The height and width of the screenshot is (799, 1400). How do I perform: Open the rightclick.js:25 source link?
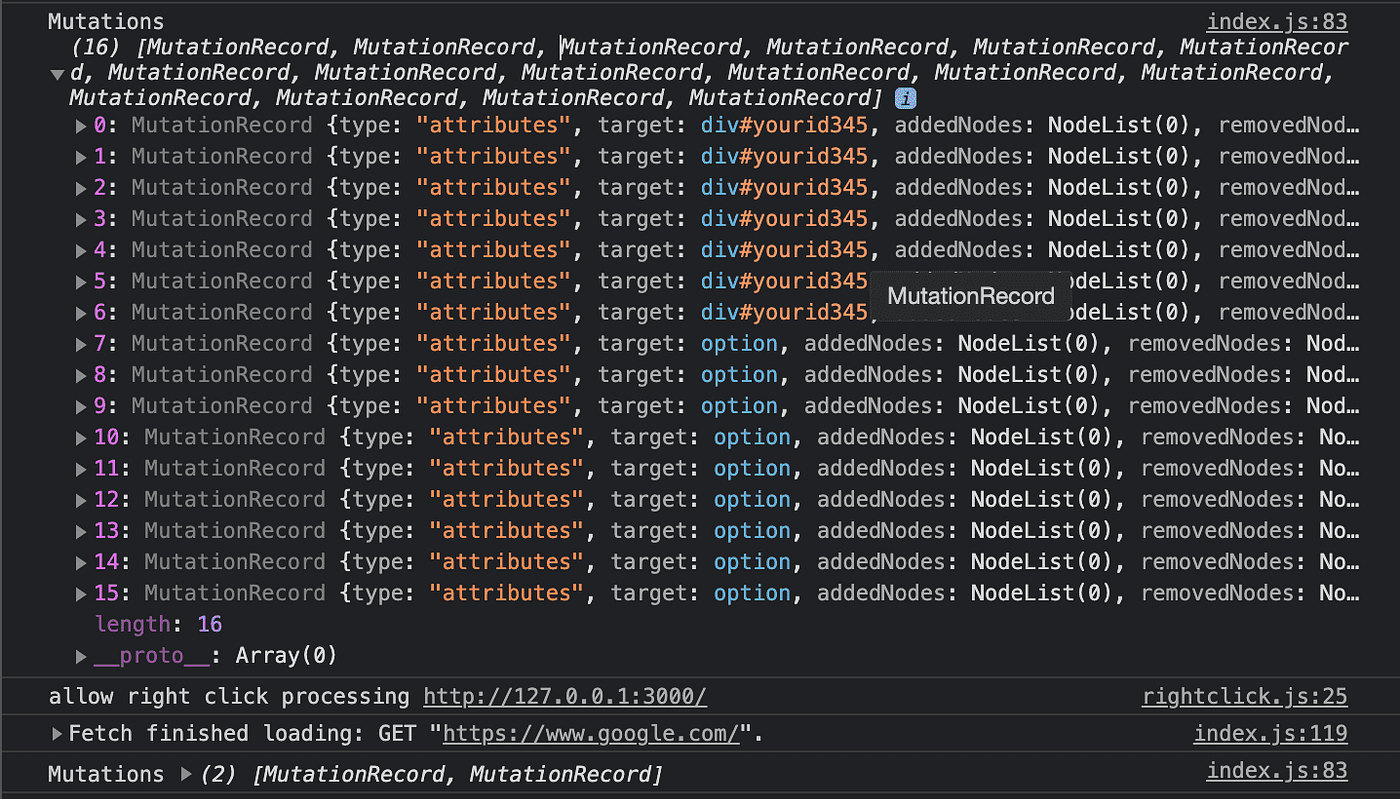pos(1245,697)
